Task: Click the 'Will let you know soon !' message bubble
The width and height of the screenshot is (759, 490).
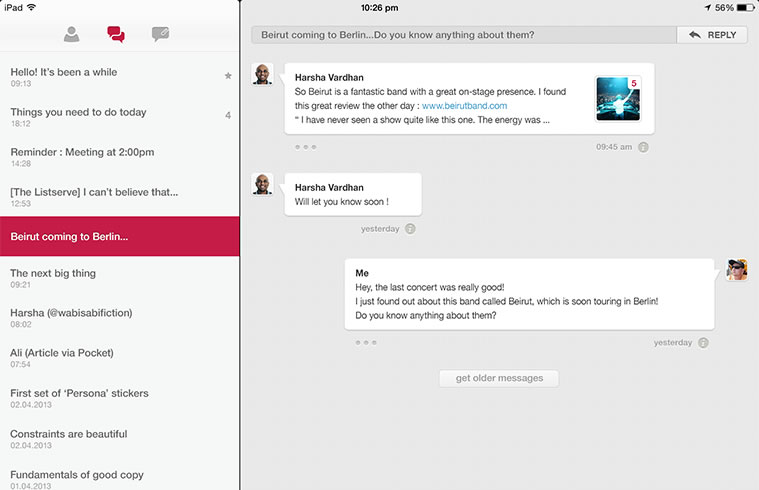Action: pos(353,194)
